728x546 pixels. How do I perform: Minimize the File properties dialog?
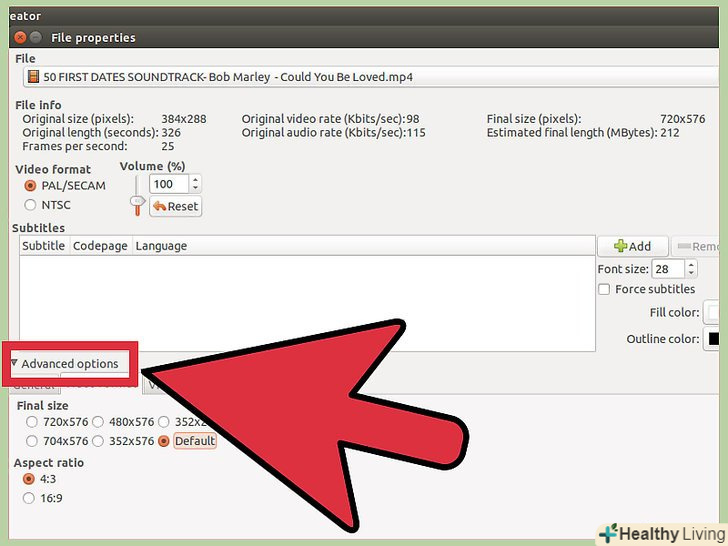tap(35, 37)
